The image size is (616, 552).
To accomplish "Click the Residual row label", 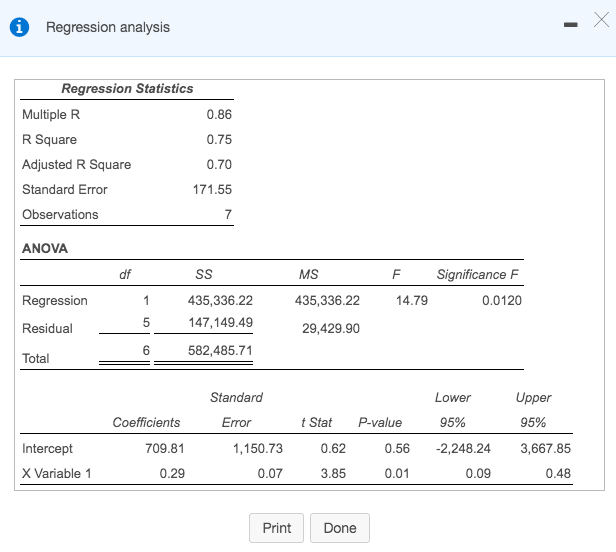I will coord(48,328).
